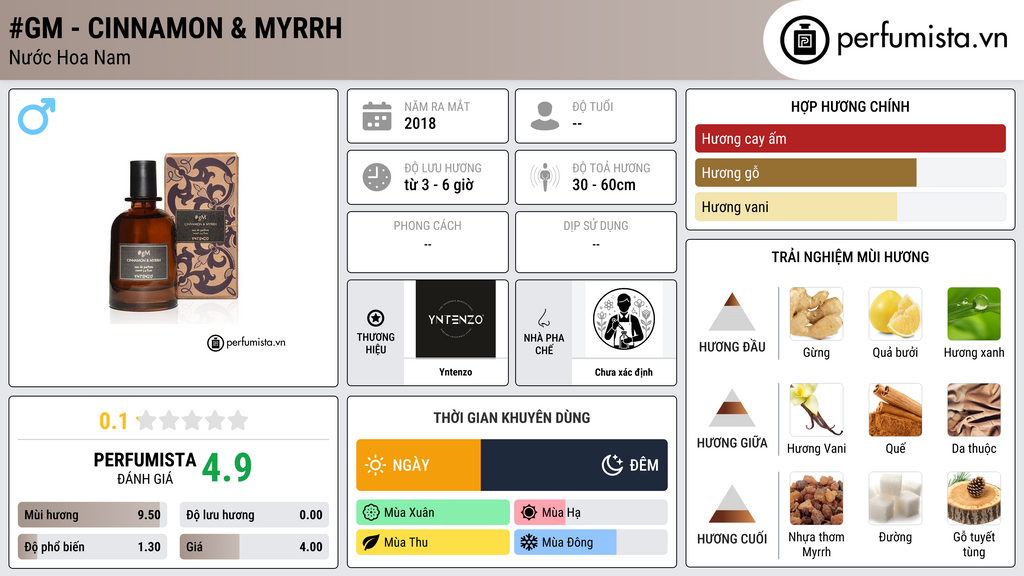Click the perfume bottle product photo
Viewport: 1024px width, 576px height.
point(174,238)
